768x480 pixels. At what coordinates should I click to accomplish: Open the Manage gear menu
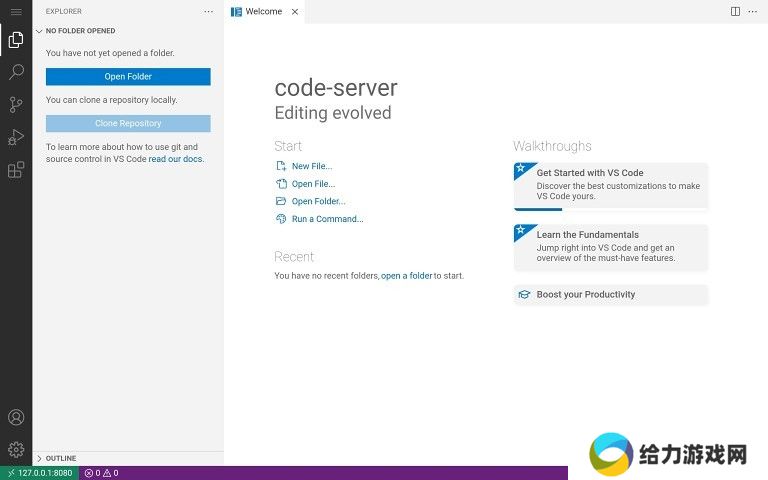[x=16, y=450]
